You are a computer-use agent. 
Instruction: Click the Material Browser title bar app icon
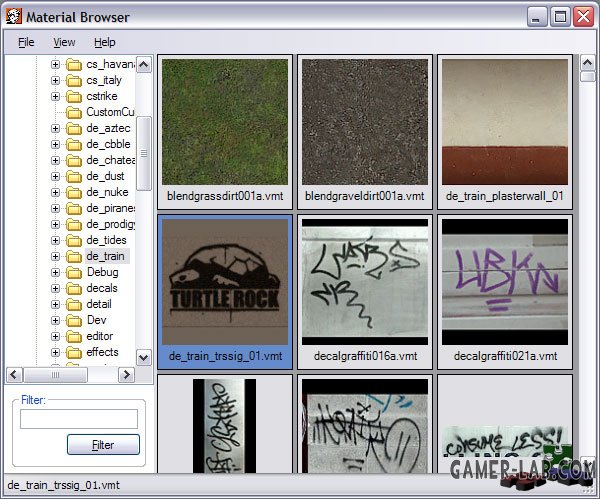tap(14, 16)
